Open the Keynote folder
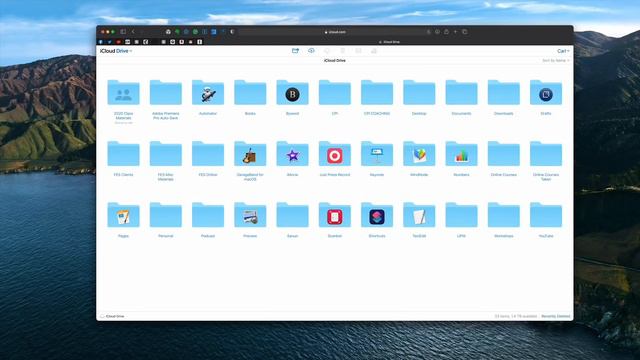Viewport: 640px width, 360px height. coord(377,154)
